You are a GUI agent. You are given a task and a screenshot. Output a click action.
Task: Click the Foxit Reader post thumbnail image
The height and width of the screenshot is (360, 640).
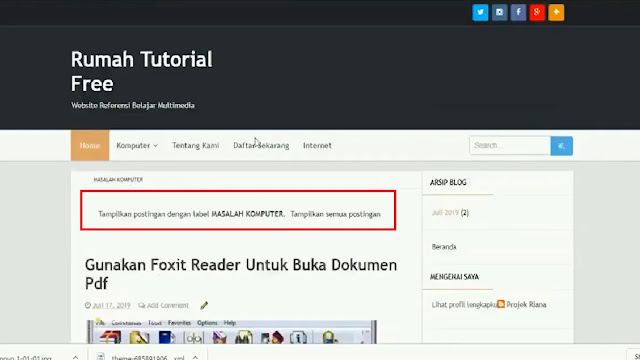tap(231, 331)
